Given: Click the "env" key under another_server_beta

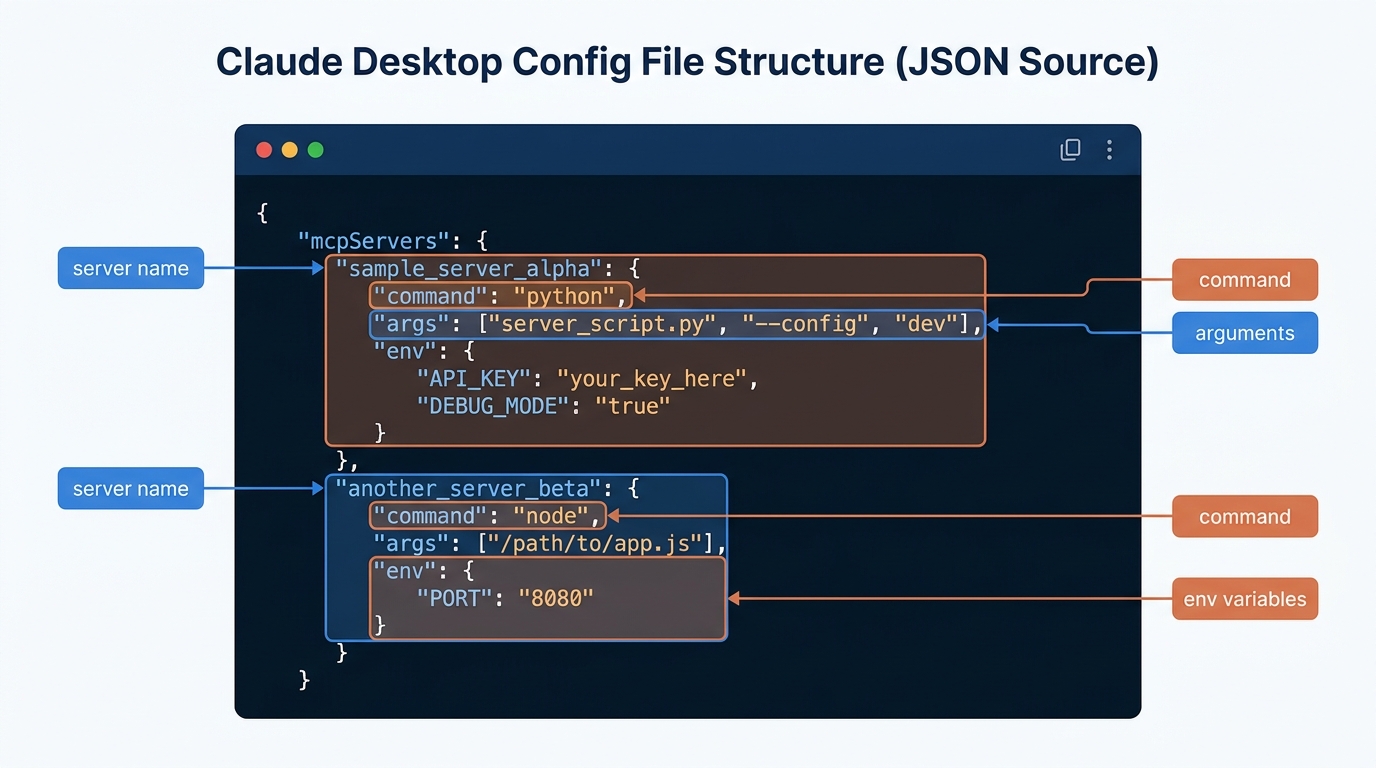Looking at the screenshot, I should click(x=405, y=571).
